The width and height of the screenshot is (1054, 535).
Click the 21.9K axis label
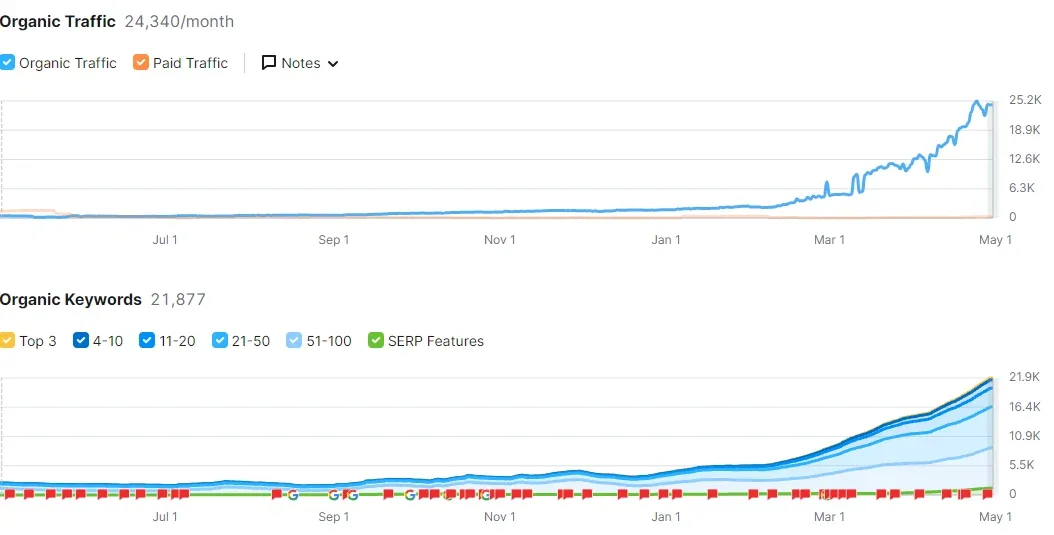(1025, 376)
